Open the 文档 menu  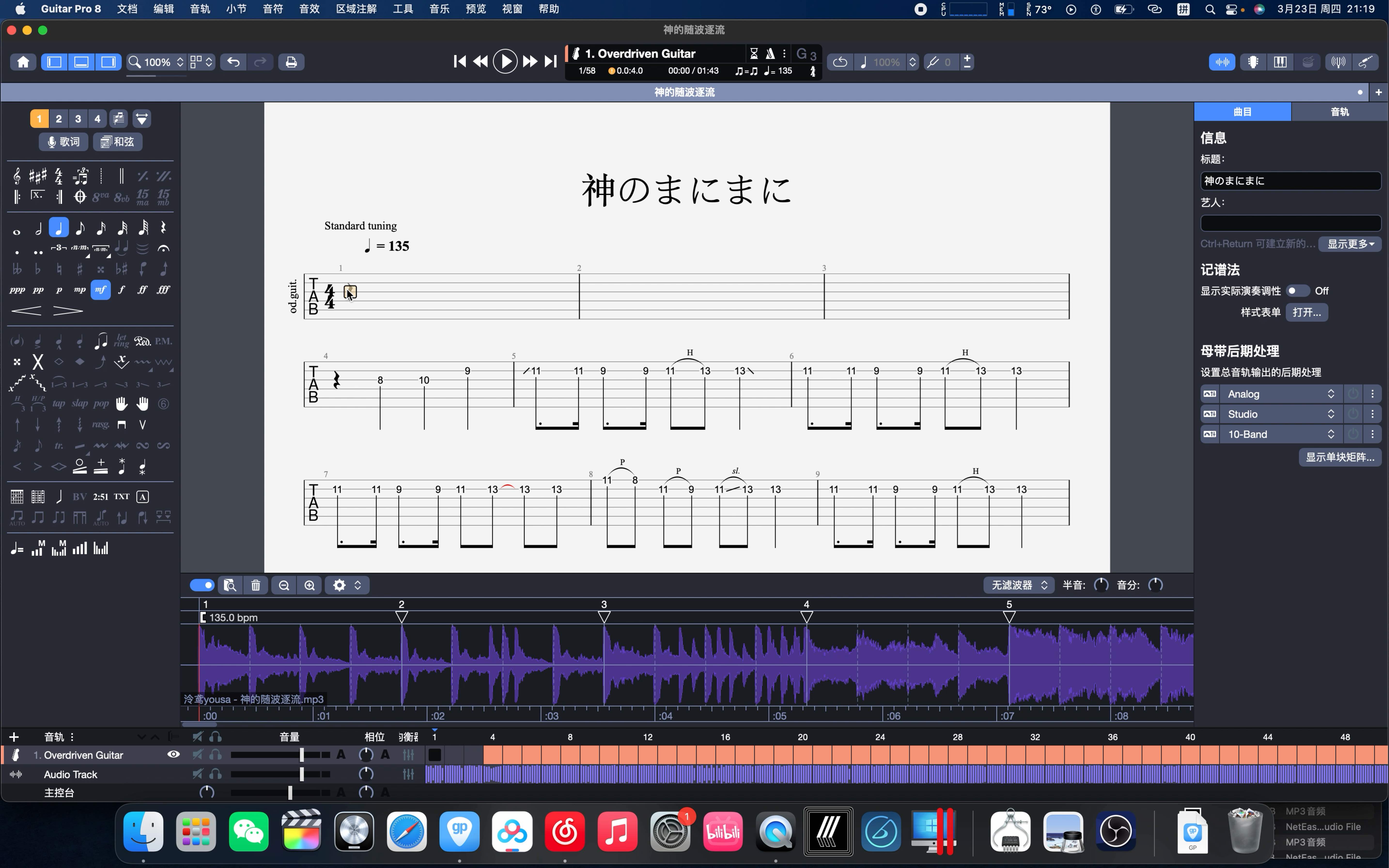click(x=127, y=9)
